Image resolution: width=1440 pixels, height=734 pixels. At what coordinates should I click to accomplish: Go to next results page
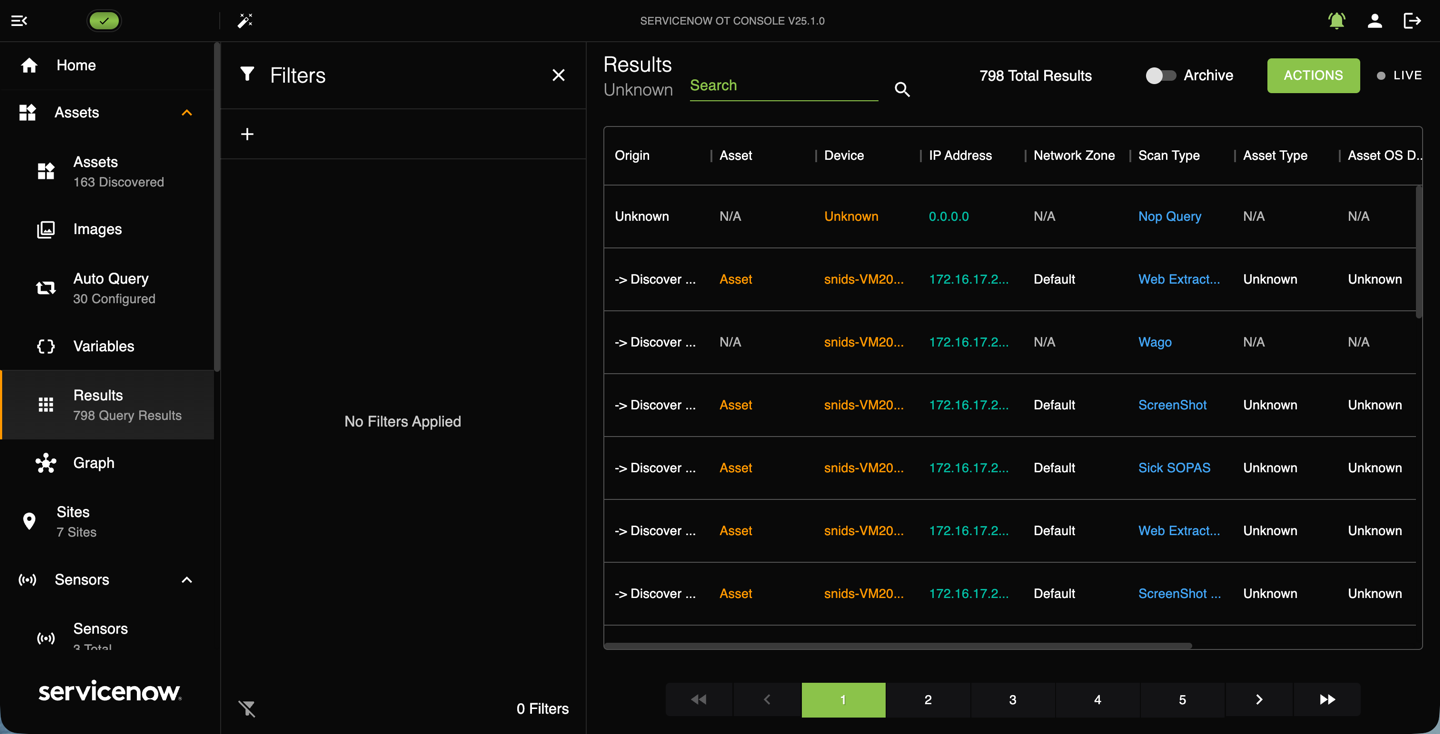1259,700
